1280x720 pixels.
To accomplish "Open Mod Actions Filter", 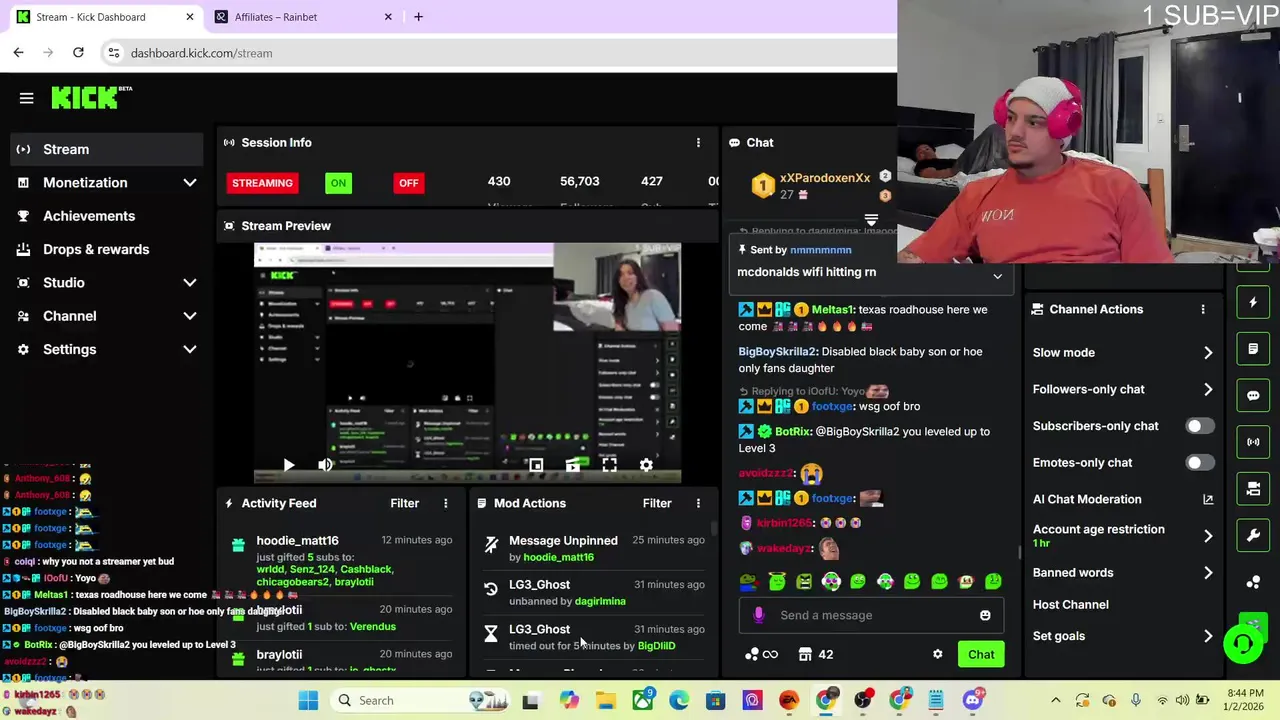I will [657, 503].
